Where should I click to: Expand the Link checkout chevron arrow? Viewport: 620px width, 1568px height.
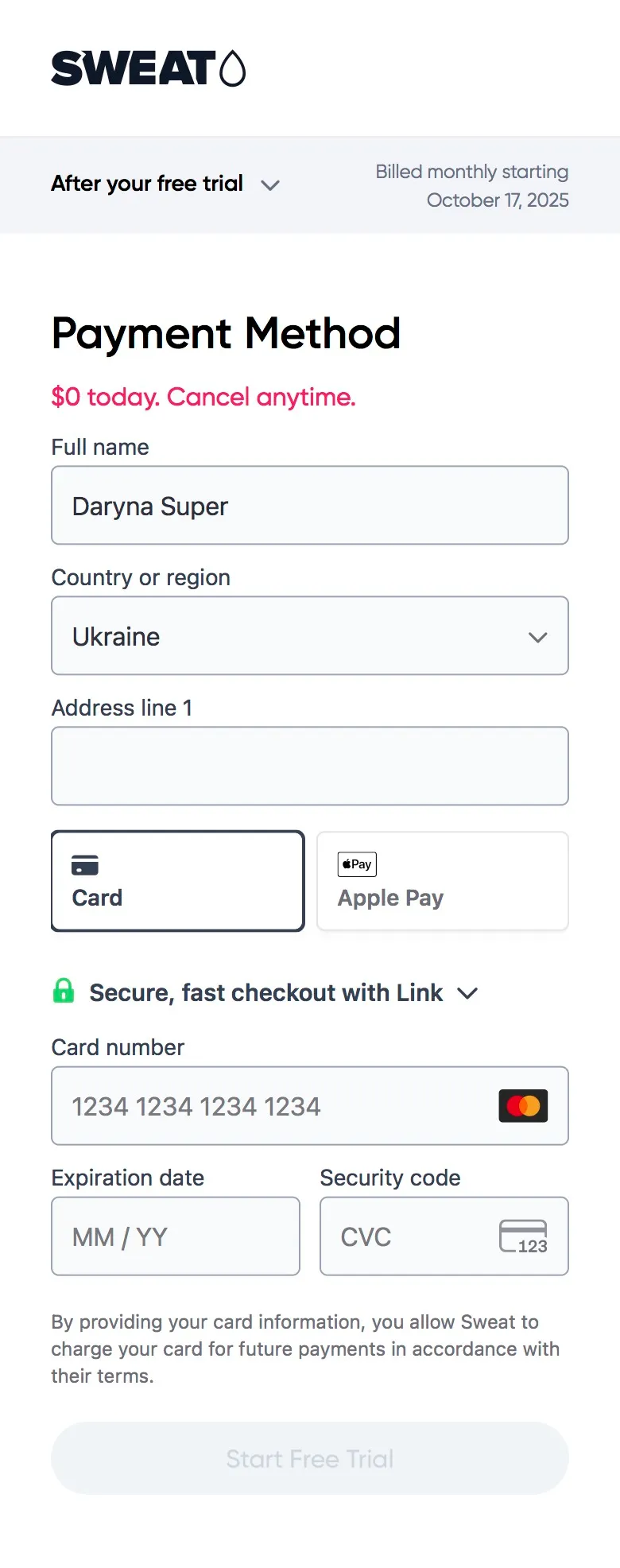click(467, 993)
